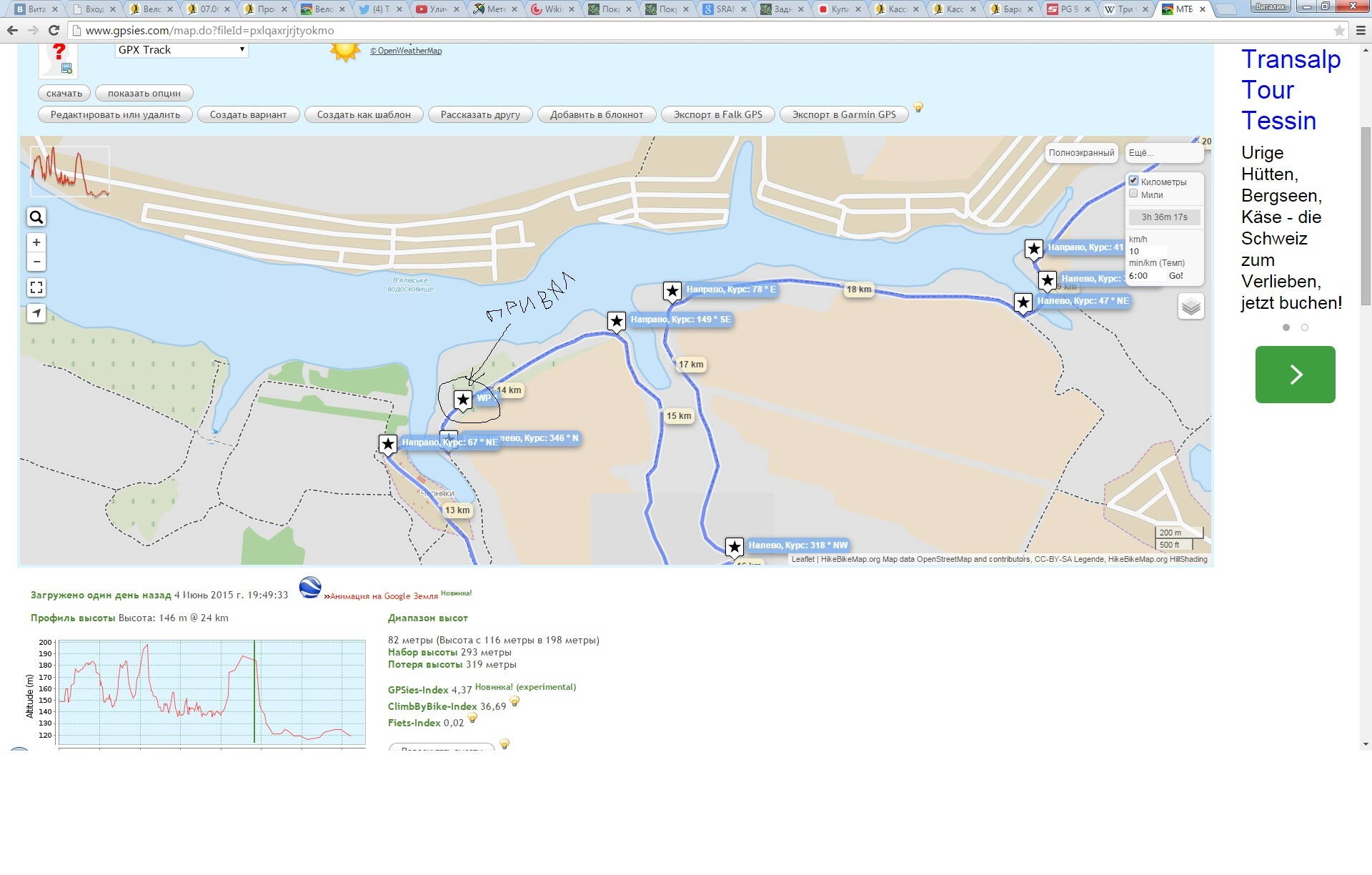
Task: Click the elevation profile thumbnail on map
Action: tap(69, 172)
